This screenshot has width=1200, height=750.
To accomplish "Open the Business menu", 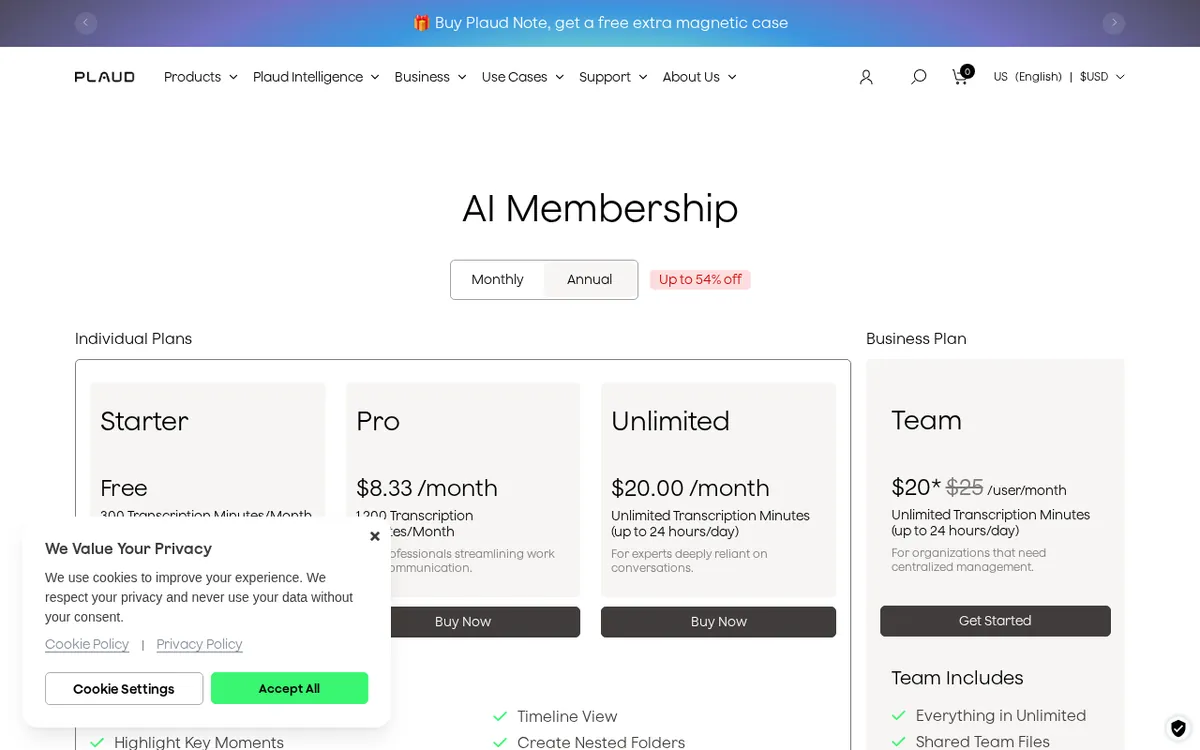I will pos(430,77).
